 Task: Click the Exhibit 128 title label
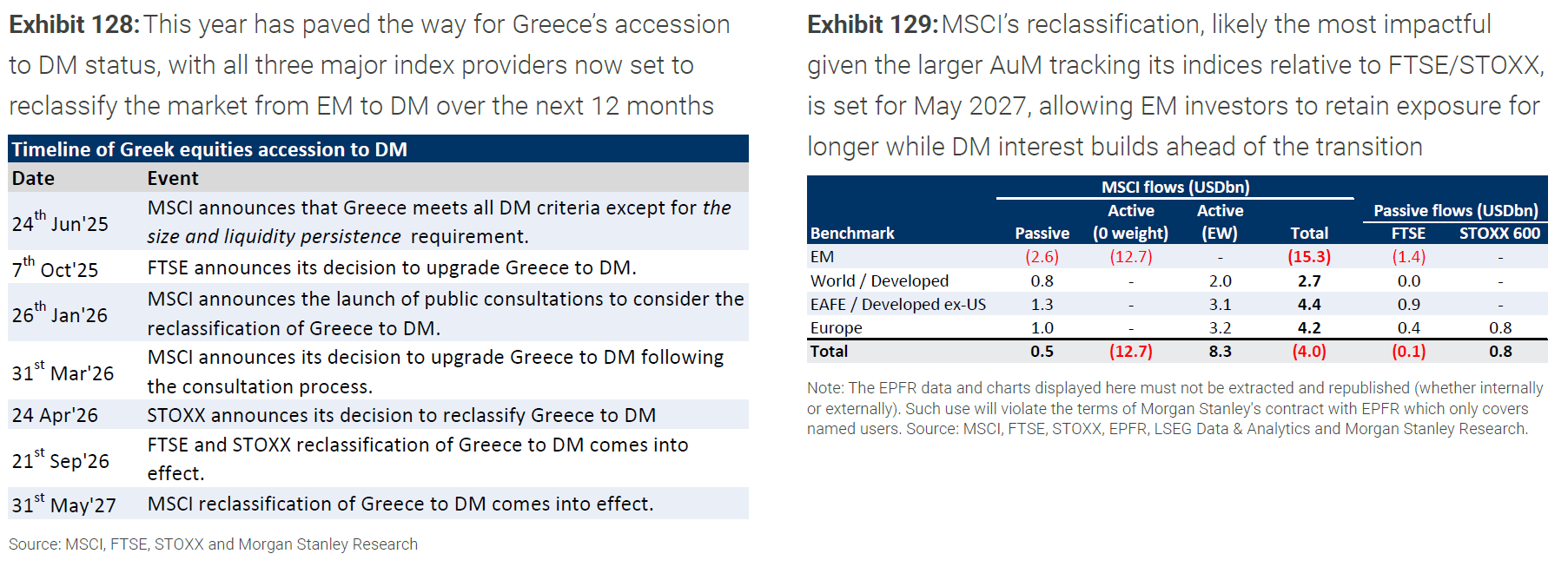click(x=74, y=24)
